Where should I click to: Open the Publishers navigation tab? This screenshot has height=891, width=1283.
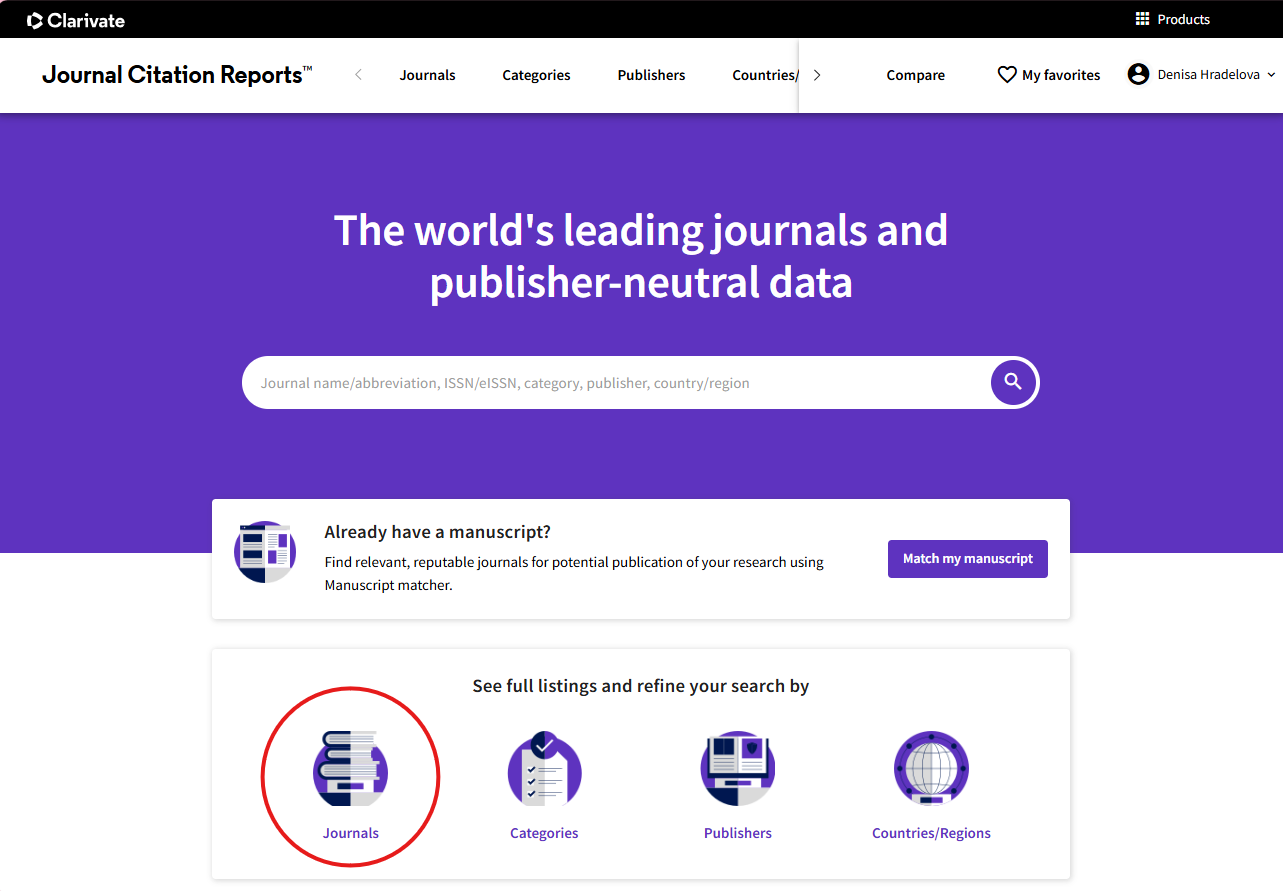tap(651, 75)
